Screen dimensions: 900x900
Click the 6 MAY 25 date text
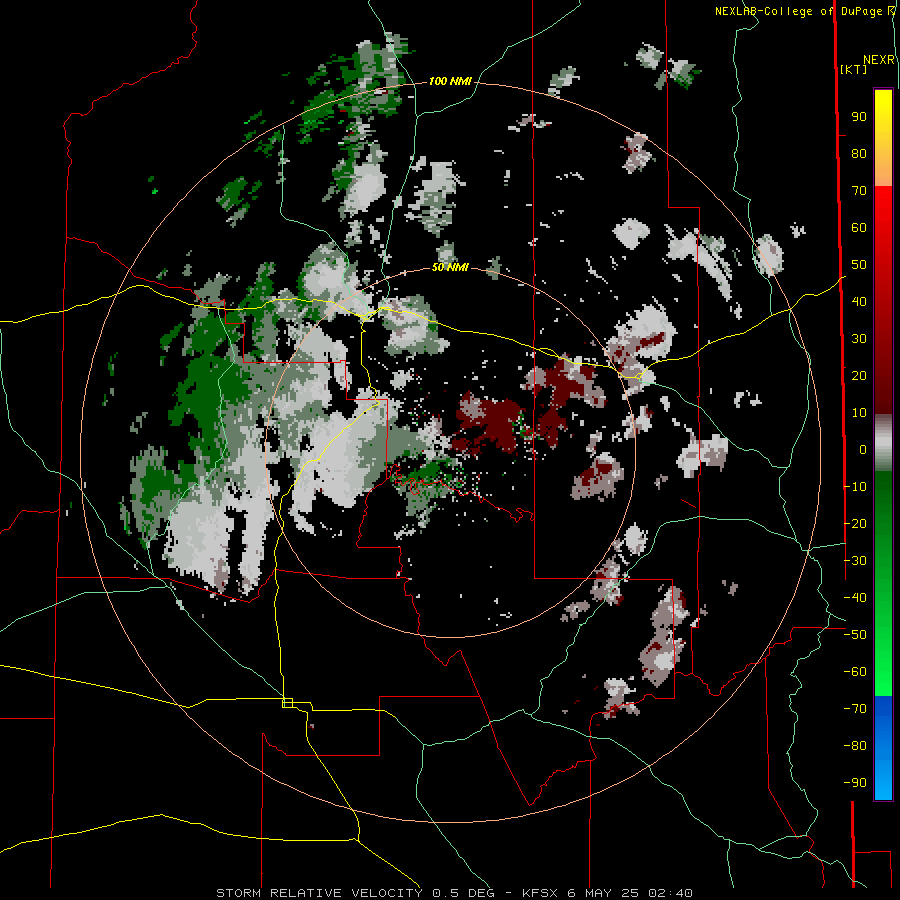coord(603,893)
